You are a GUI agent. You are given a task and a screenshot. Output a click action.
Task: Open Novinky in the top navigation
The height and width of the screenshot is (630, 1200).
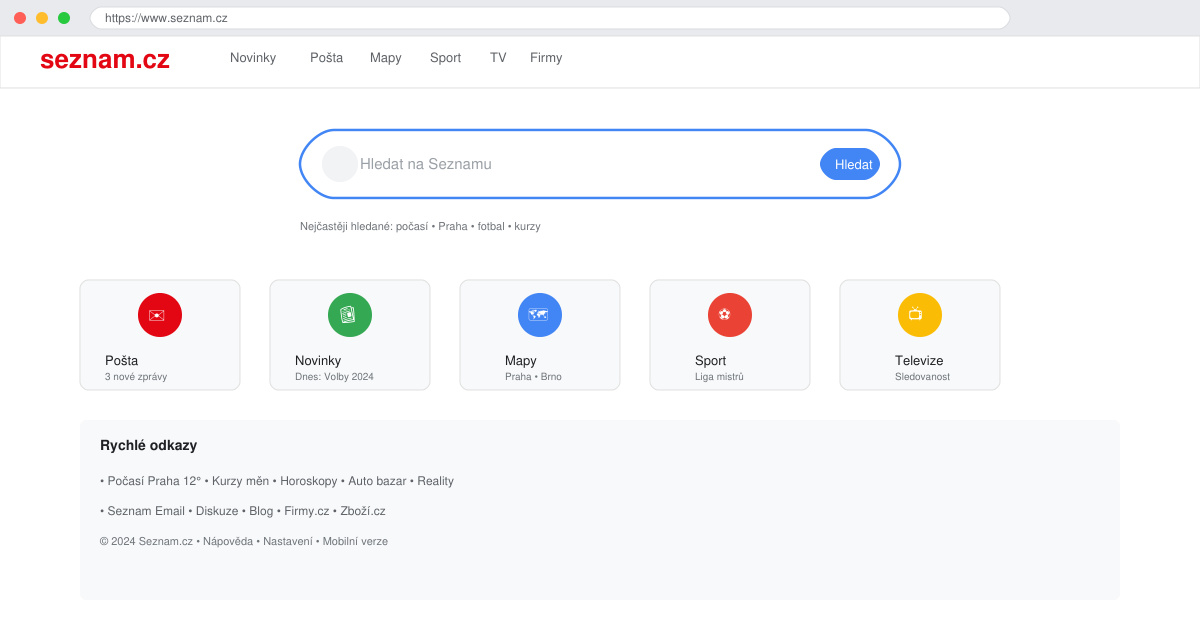tap(253, 58)
